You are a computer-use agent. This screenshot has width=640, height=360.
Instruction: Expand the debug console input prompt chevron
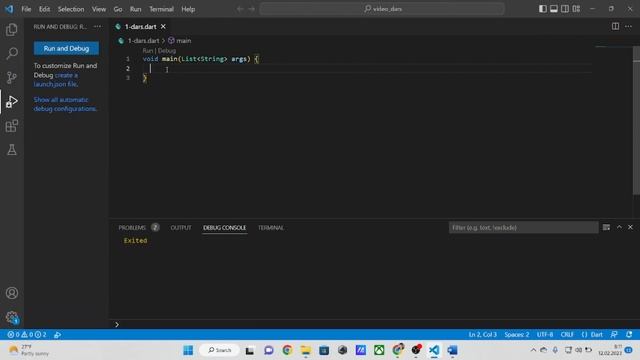pos(117,324)
